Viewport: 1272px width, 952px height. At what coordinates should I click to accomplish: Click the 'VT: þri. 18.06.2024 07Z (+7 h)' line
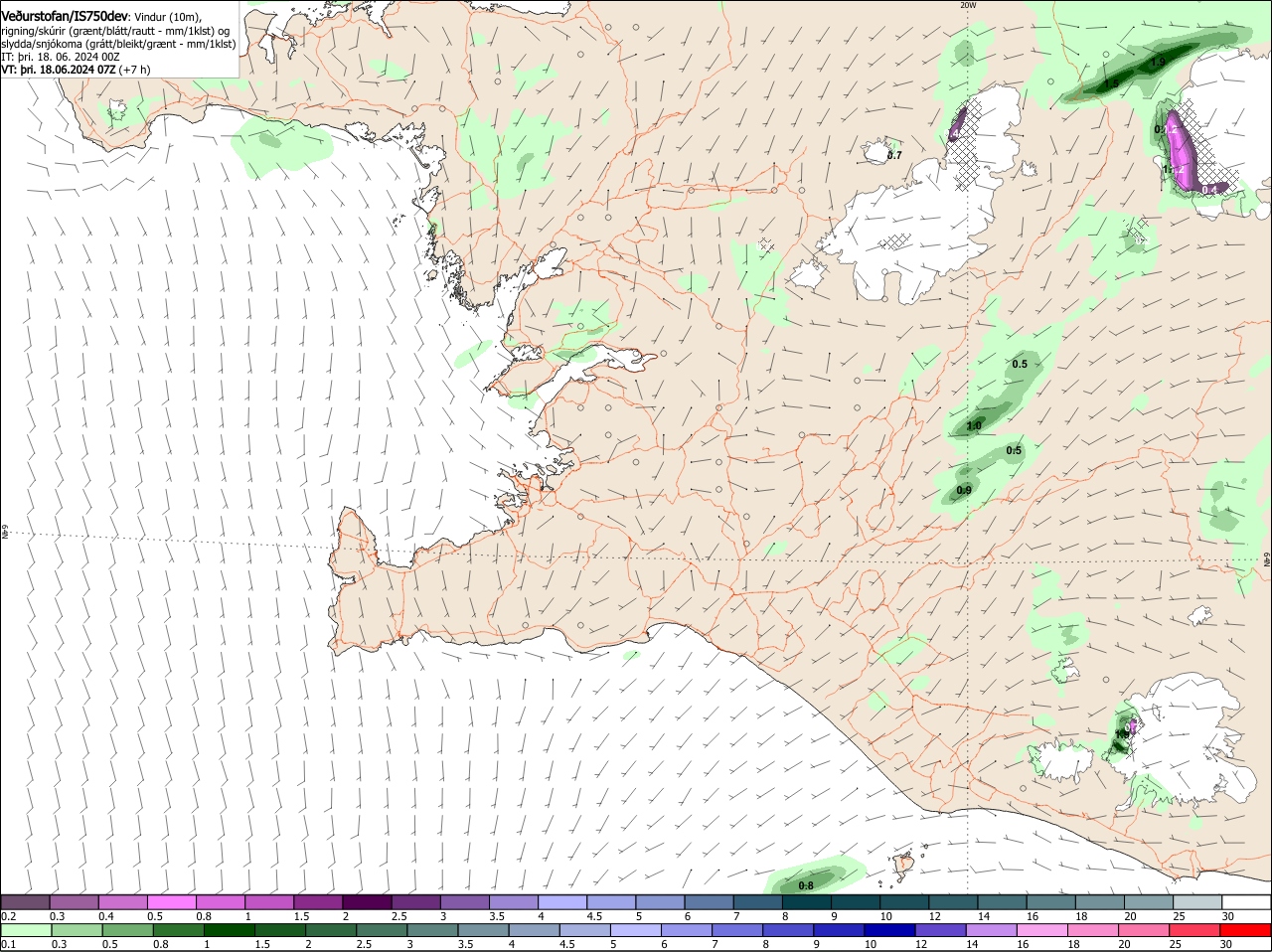[77, 70]
